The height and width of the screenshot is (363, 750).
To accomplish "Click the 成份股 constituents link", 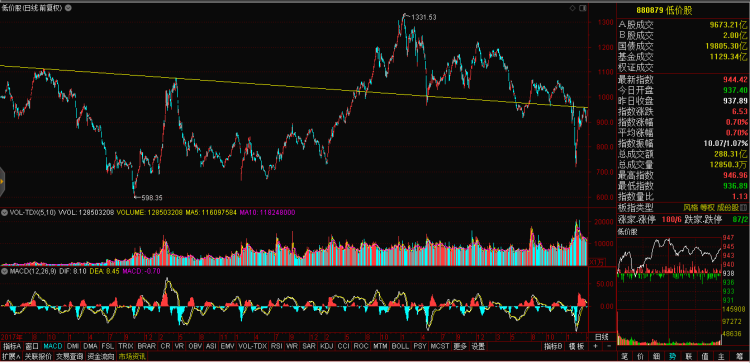I will click(728, 208).
